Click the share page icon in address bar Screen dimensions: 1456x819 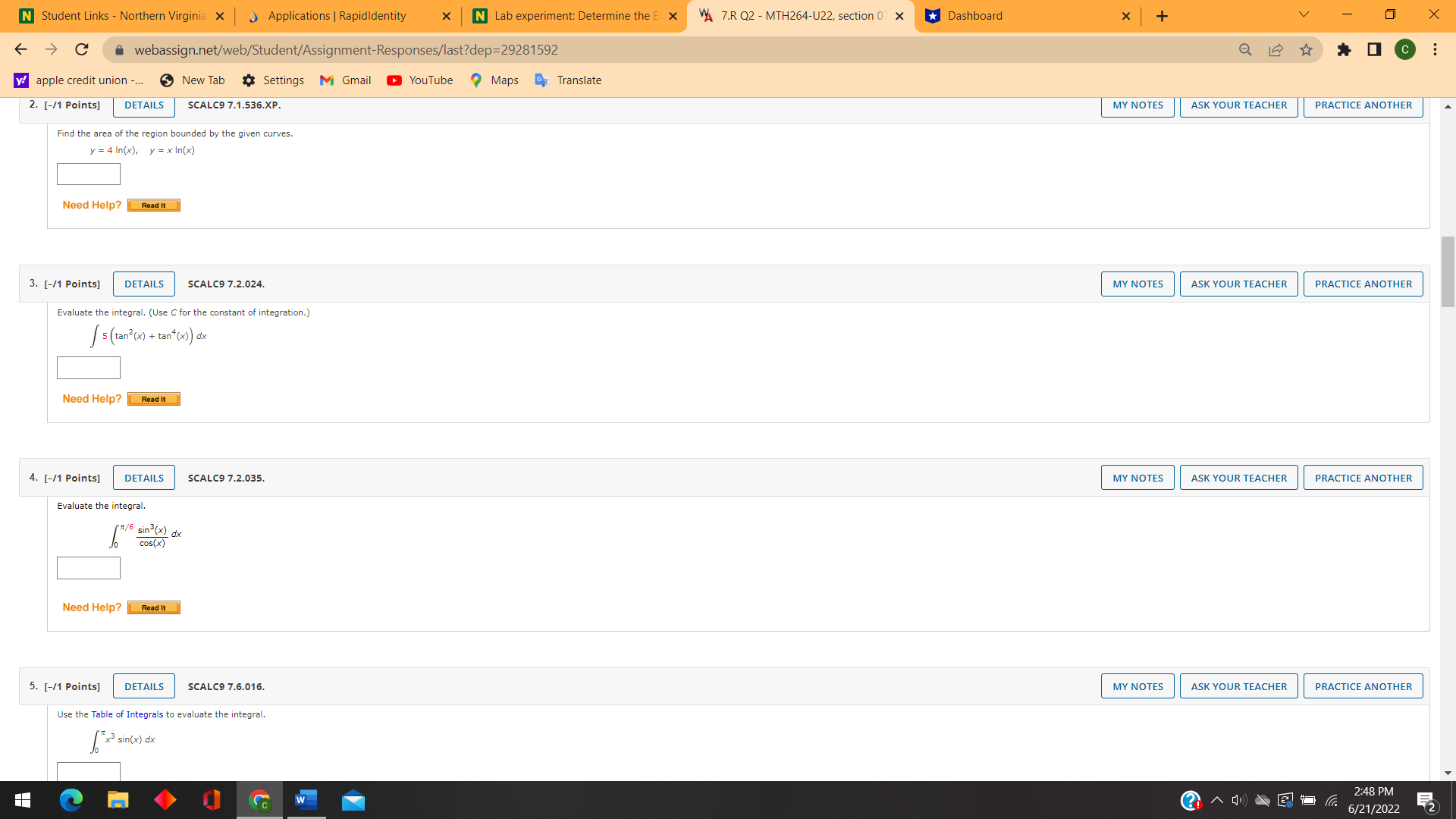(1276, 50)
